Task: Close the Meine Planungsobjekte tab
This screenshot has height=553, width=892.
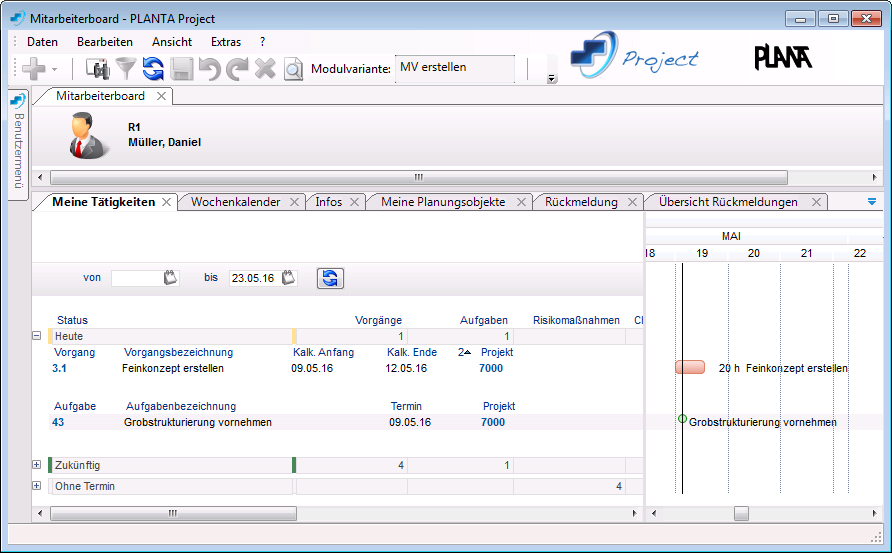Action: click(x=521, y=202)
